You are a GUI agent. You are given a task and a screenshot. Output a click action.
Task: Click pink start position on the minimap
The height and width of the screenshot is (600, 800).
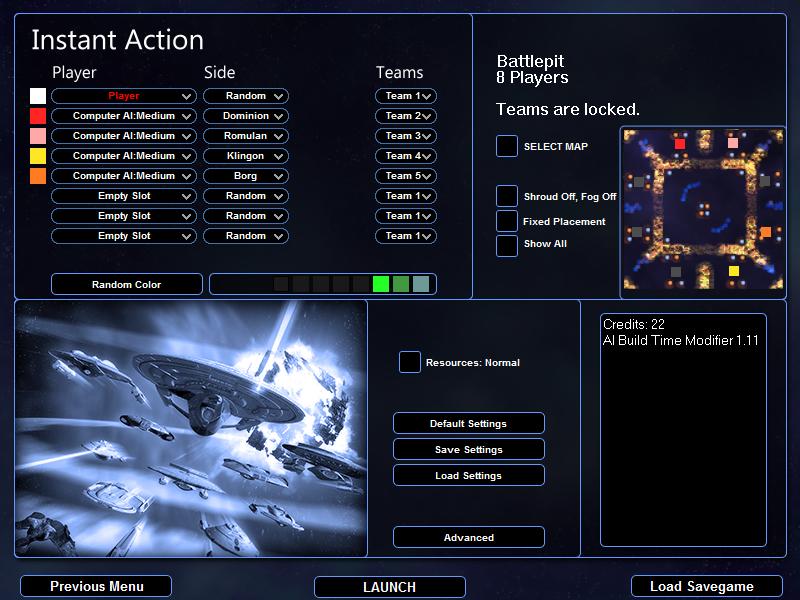pyautogui.click(x=733, y=143)
